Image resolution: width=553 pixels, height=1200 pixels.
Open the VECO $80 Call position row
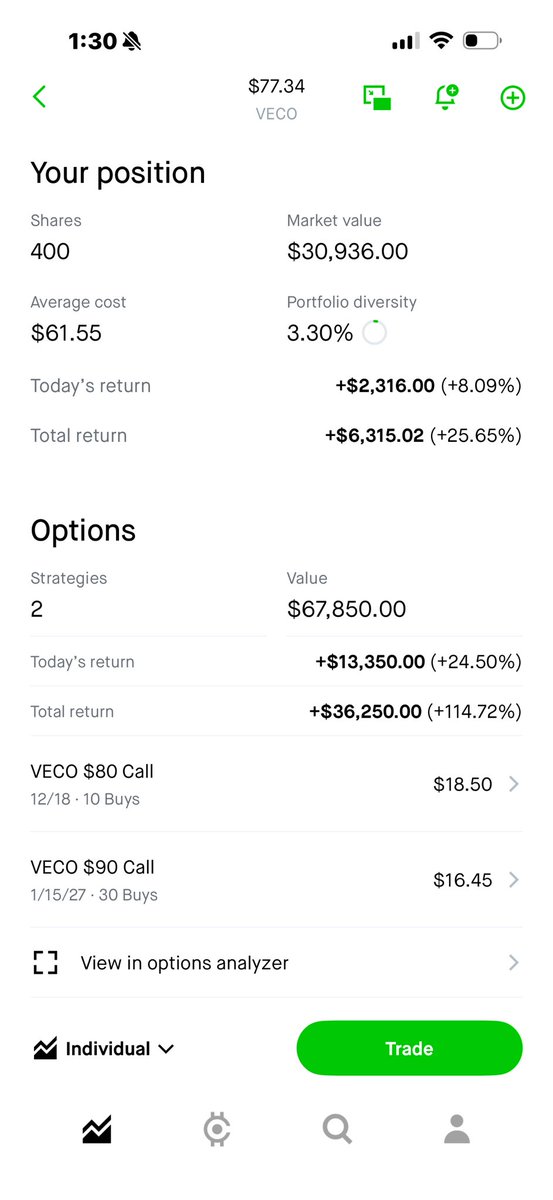point(276,785)
